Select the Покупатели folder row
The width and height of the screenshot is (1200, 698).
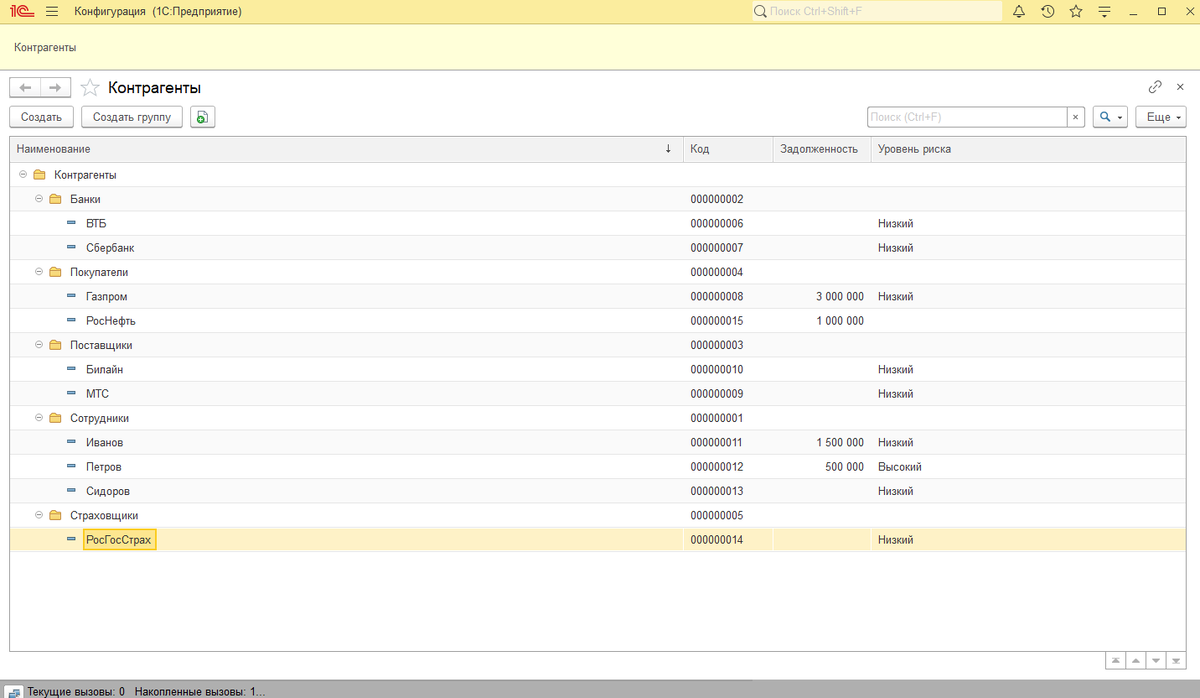click(599, 272)
